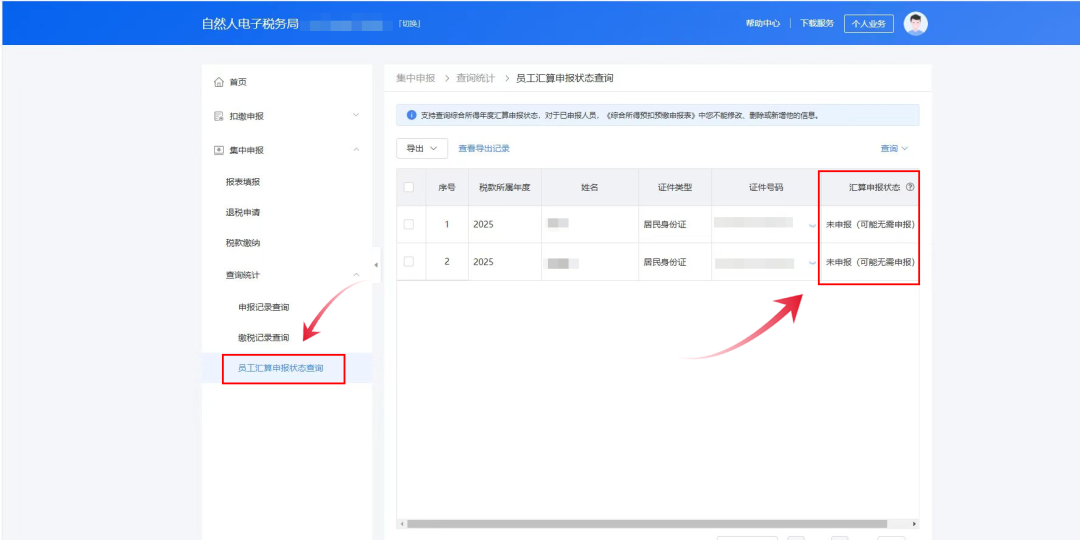Screen dimensions: 1080x540
Task: Click the 税款所属年度 column header
Action: point(505,187)
